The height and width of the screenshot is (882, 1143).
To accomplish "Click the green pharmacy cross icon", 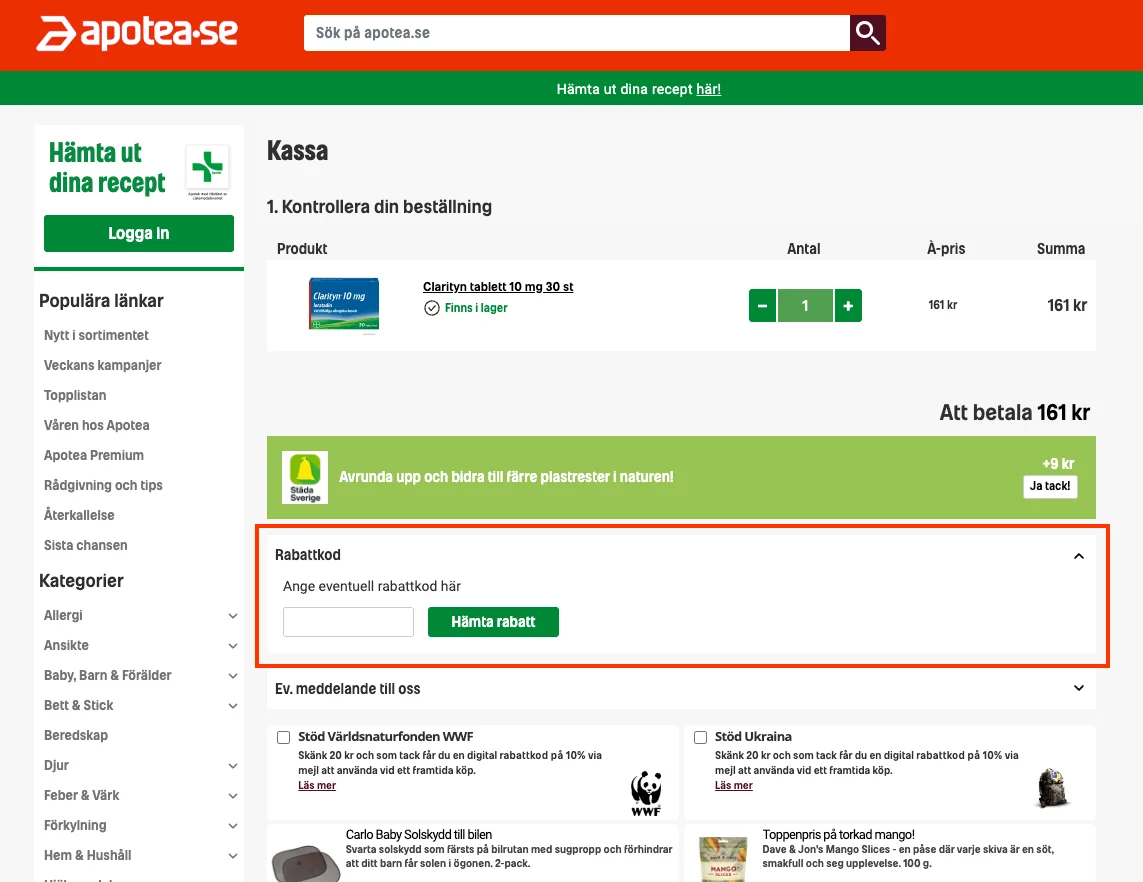I will coord(208,168).
